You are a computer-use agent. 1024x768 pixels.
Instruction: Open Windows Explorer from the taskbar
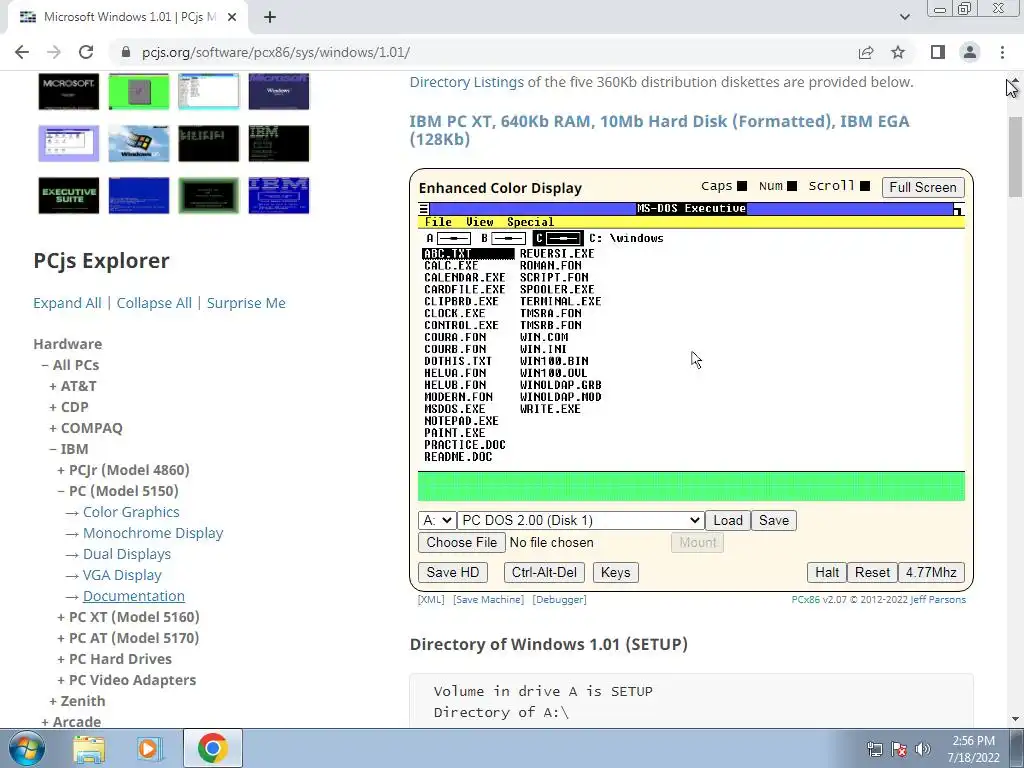pos(88,748)
